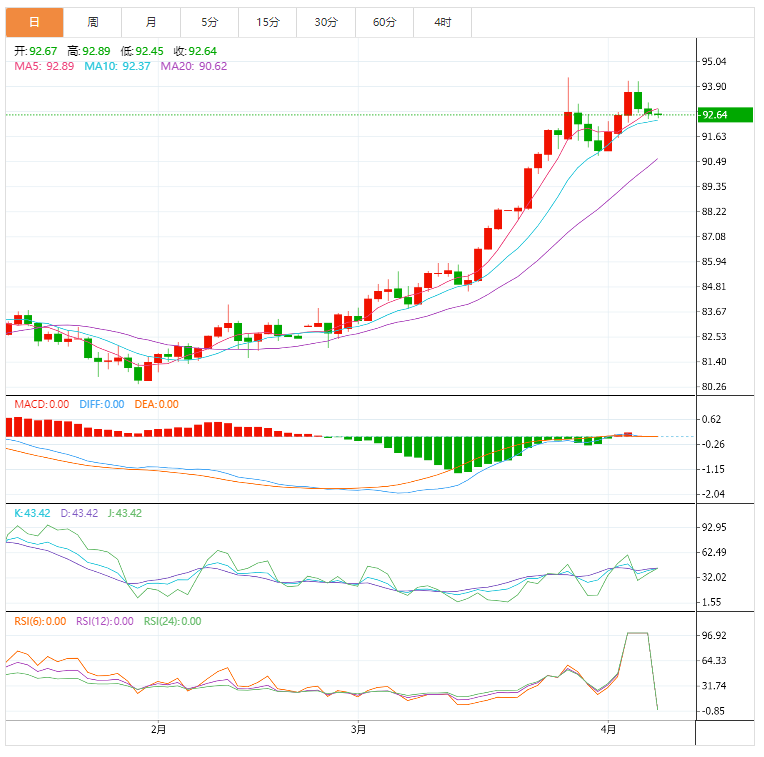
Task: Click the MA10: 92.37 legend label
Action: point(117,66)
